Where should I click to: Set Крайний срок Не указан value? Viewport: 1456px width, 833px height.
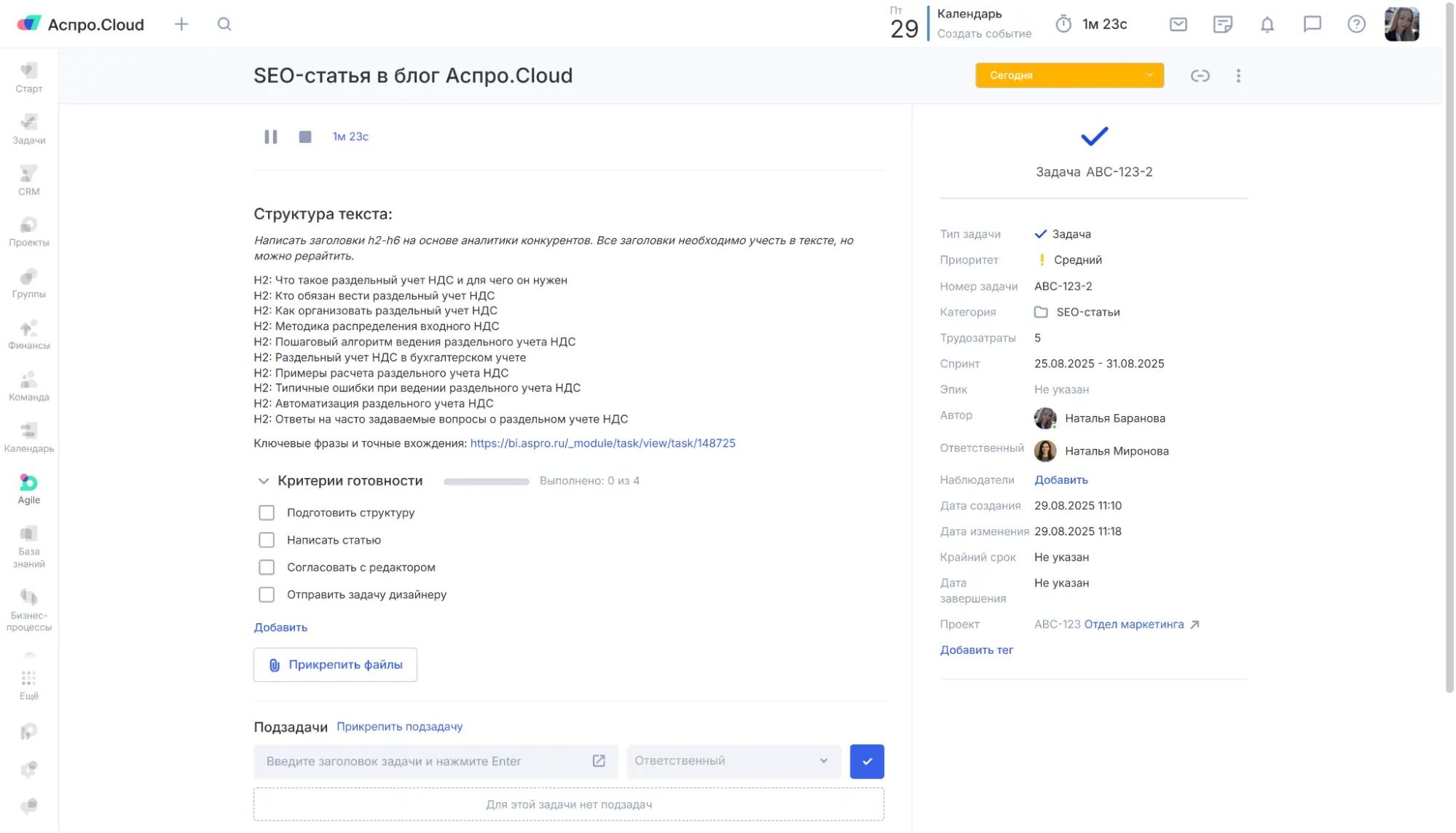1061,558
